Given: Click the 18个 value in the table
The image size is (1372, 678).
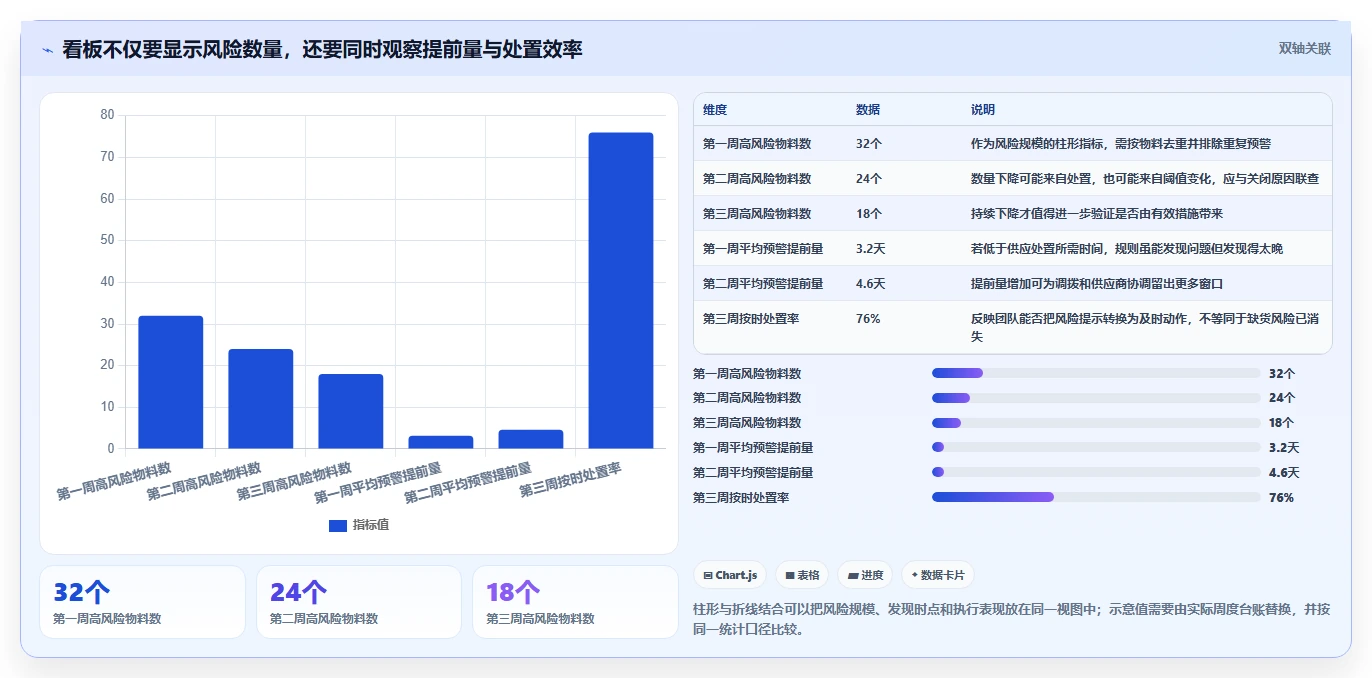Looking at the screenshot, I should click(x=869, y=214).
